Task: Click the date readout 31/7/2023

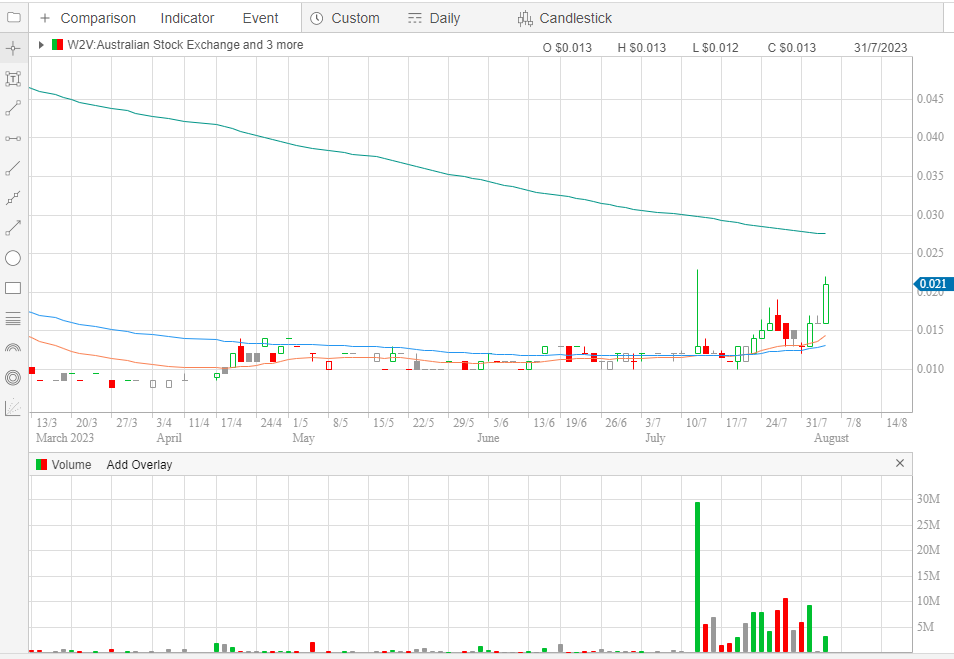Action: point(880,47)
